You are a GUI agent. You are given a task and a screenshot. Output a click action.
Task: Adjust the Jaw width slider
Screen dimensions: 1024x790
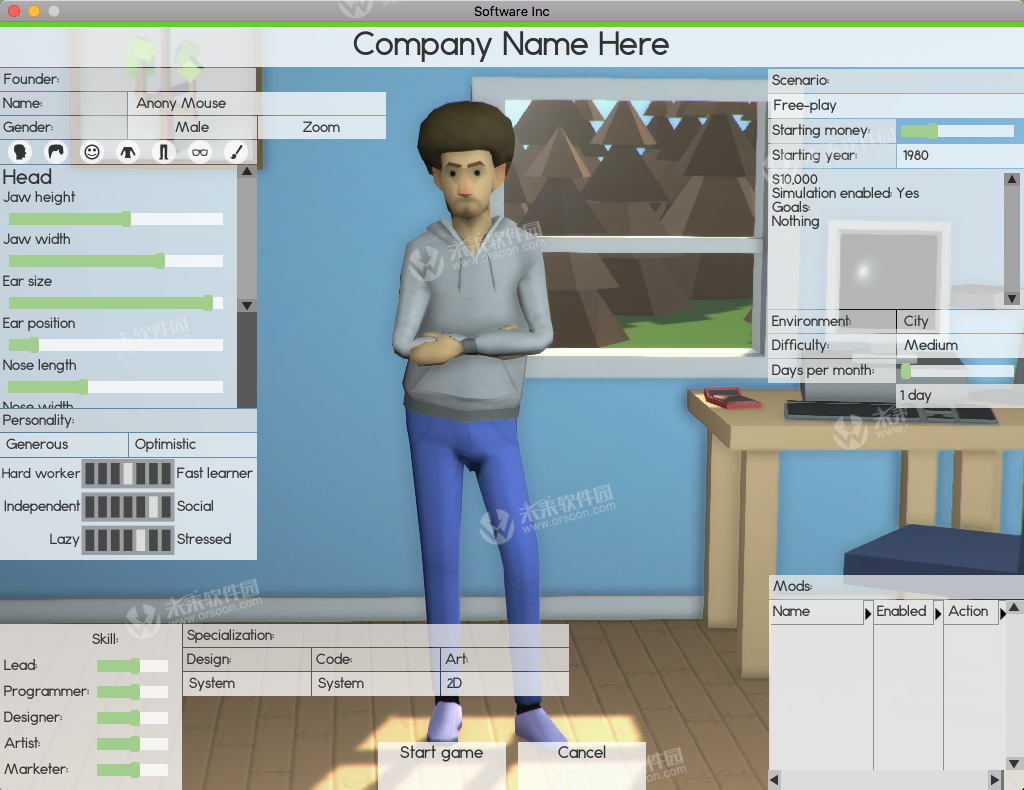click(116, 261)
